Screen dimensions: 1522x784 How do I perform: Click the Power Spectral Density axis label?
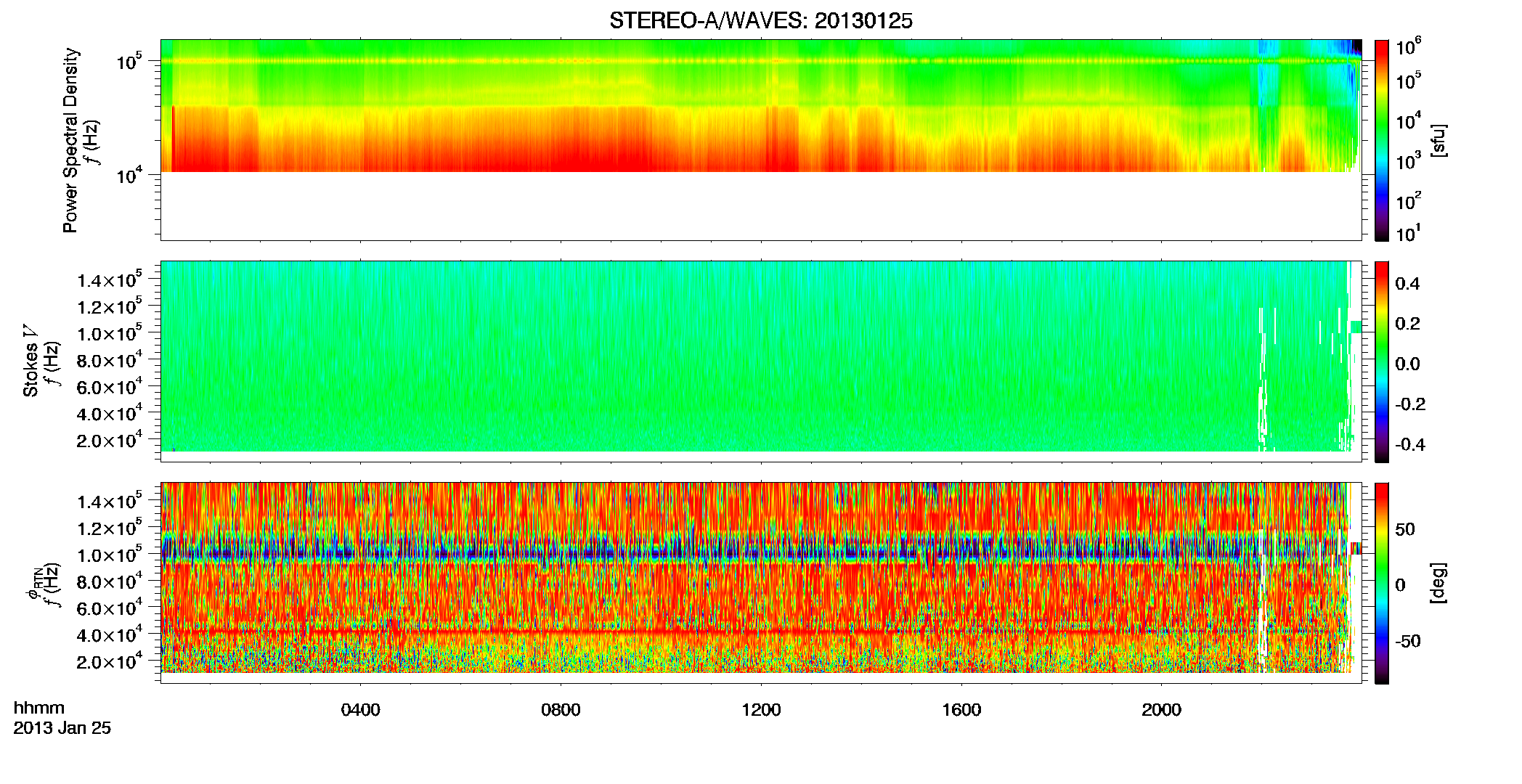click(70, 140)
